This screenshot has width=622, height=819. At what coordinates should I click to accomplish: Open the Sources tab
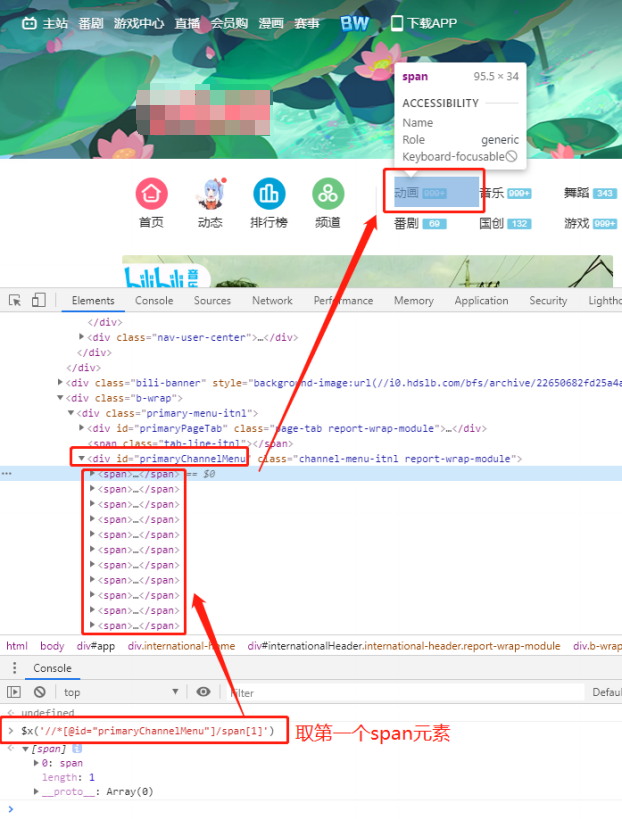coord(212,300)
